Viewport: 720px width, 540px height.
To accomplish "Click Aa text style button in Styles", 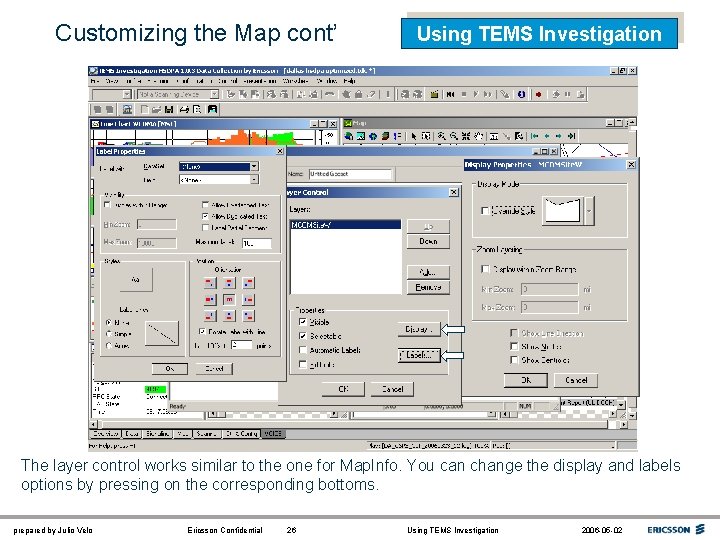I will [135, 280].
